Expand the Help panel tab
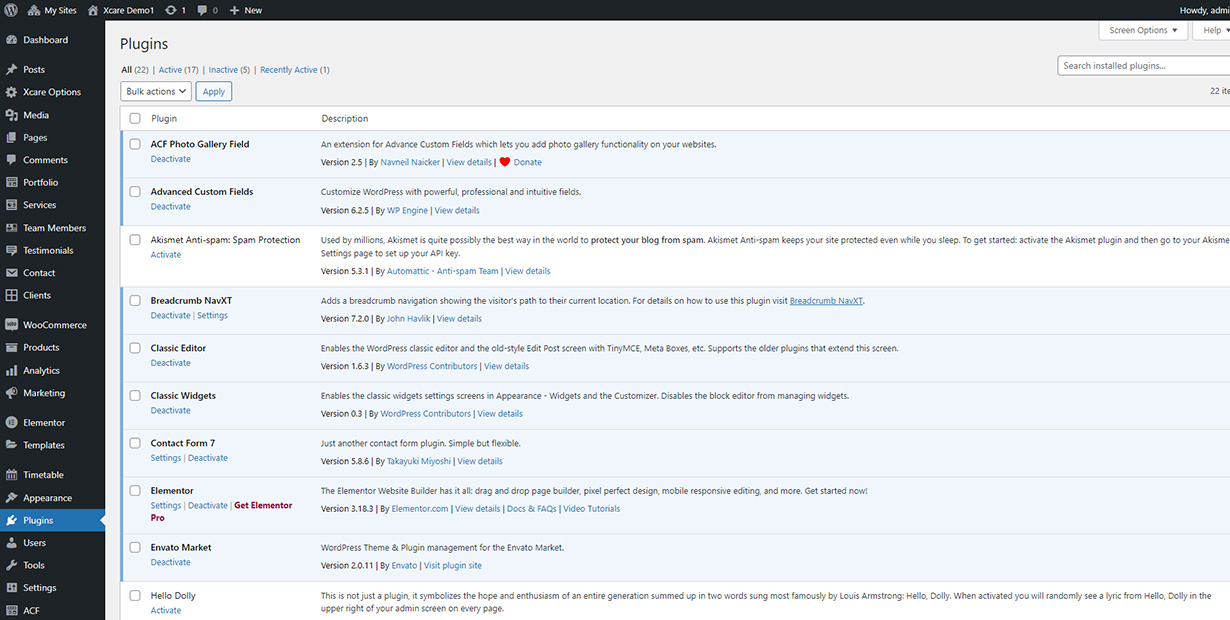The width and height of the screenshot is (1230, 620). coord(1215,30)
